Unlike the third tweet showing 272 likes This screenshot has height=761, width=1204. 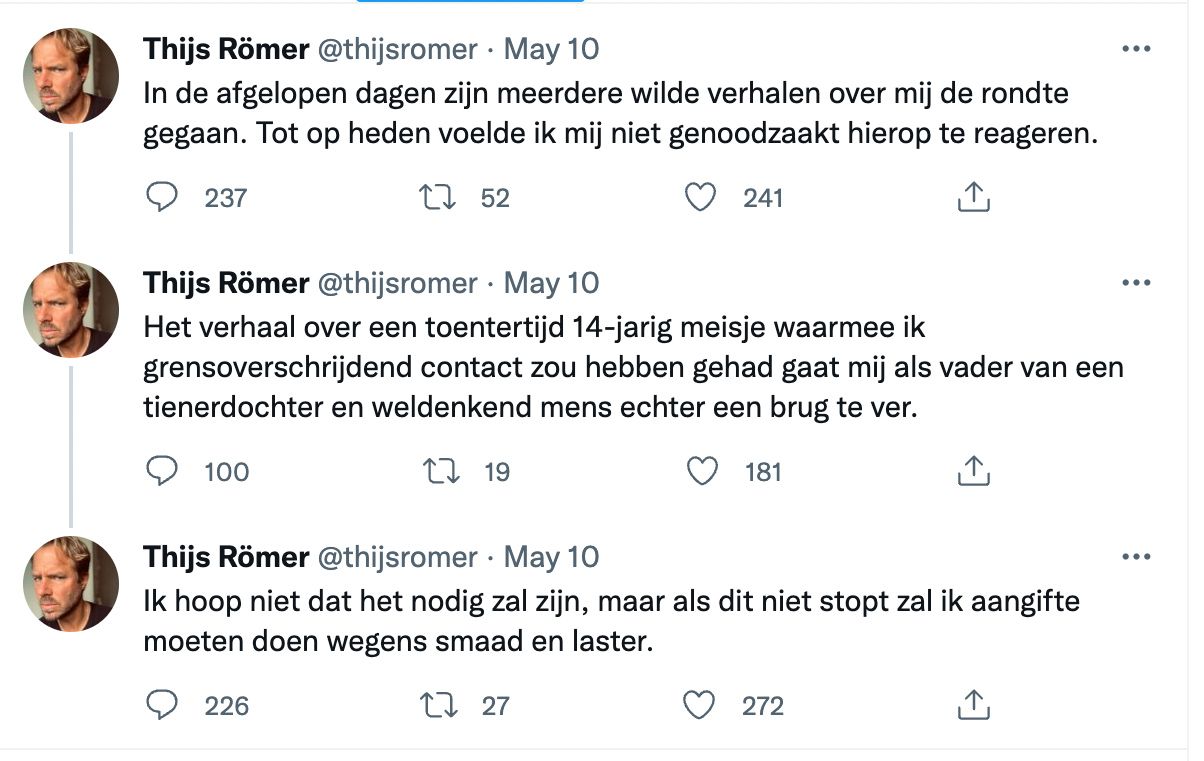click(x=701, y=705)
